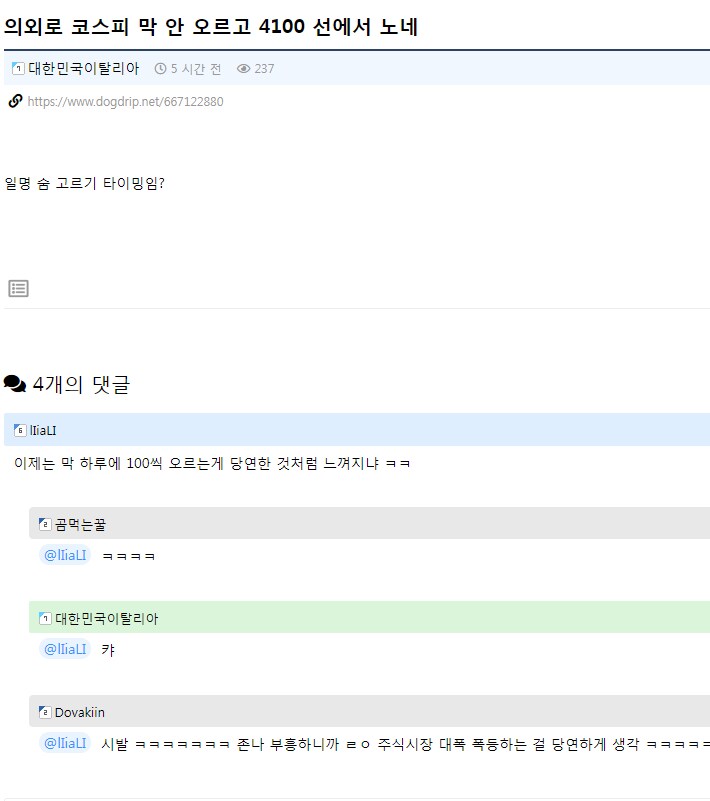The width and height of the screenshot is (710, 801).
Task: Click the level badge icon beside post author 대한민국이탈리아
Action: (x=18, y=68)
